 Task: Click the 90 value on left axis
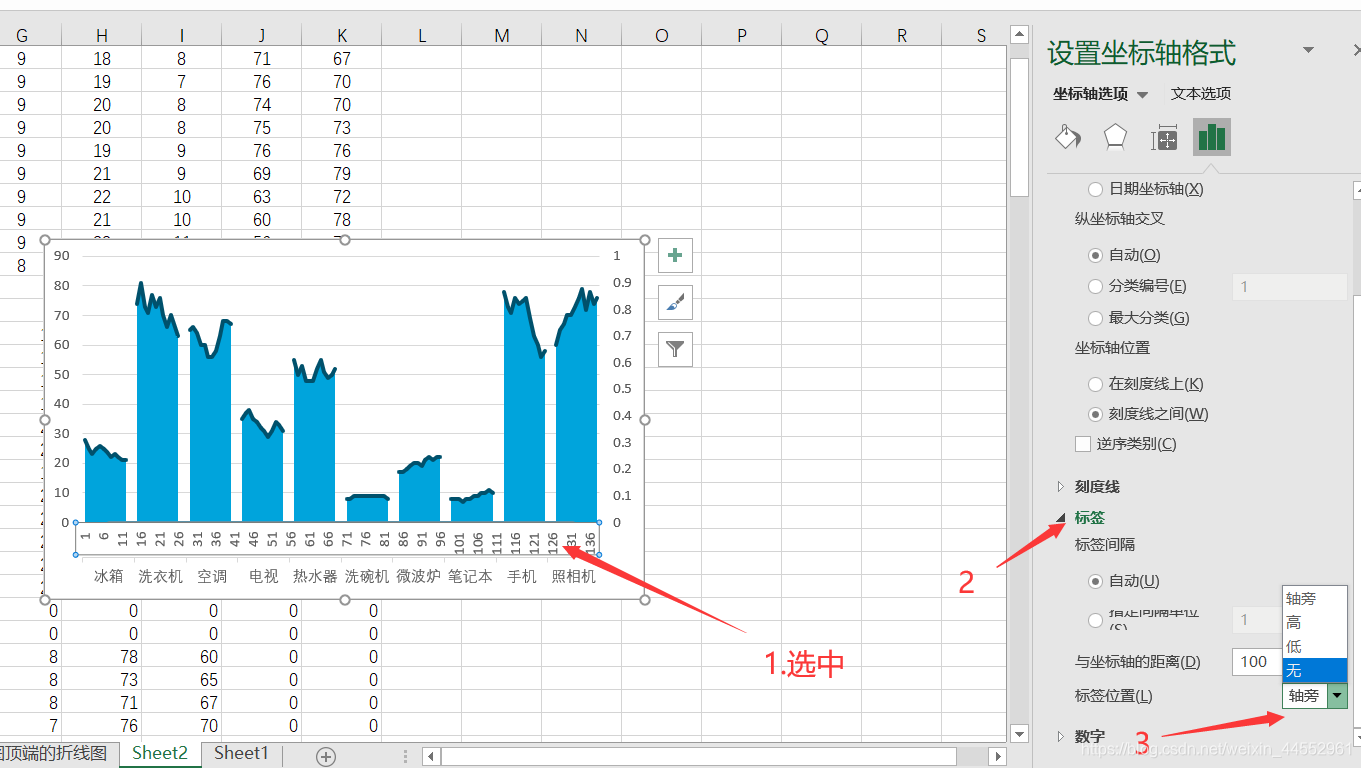coord(62,256)
